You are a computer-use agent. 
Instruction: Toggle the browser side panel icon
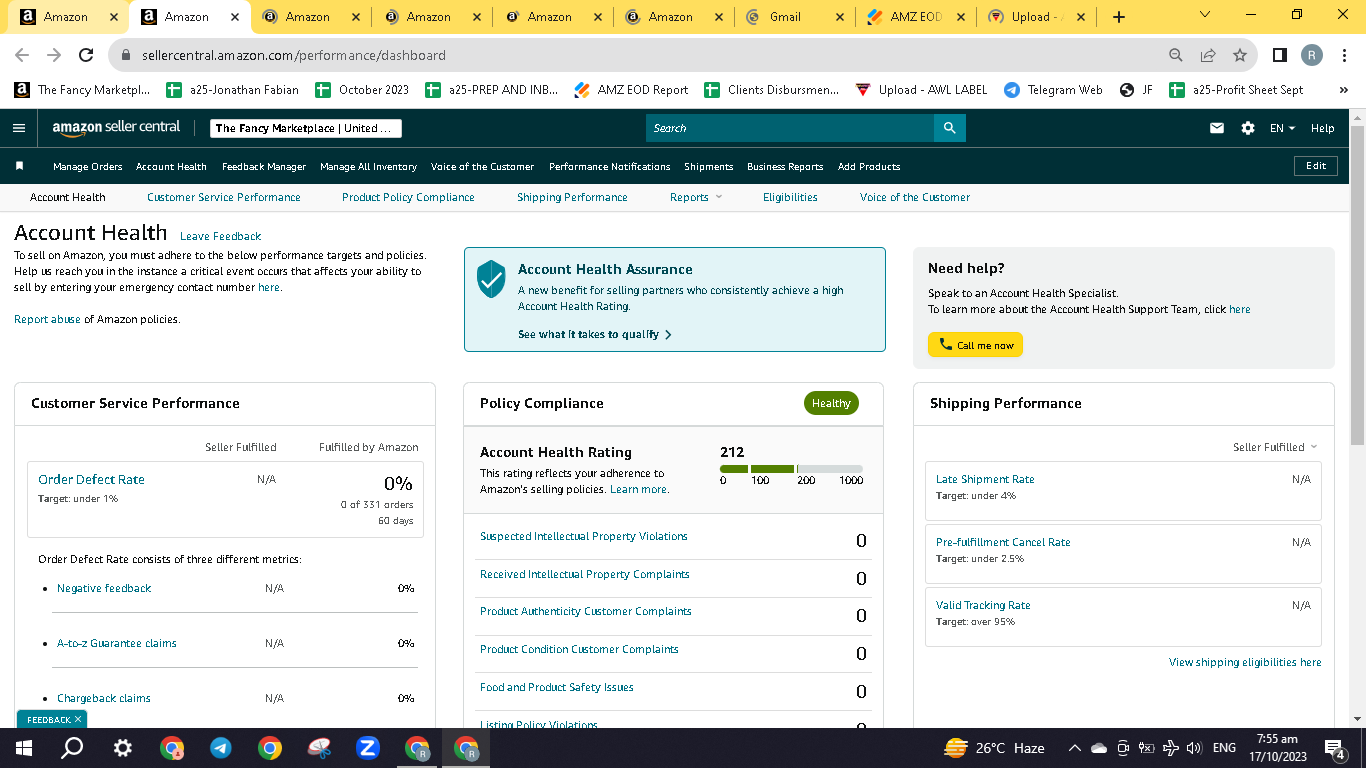1279,55
